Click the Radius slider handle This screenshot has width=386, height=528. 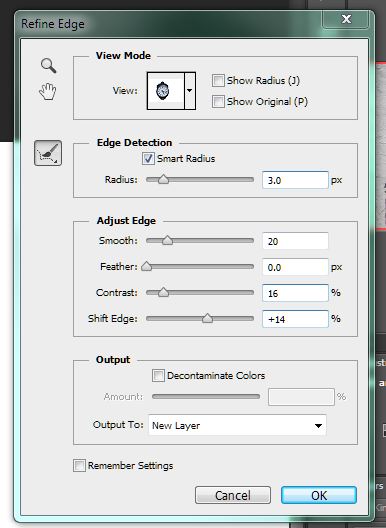(163, 179)
